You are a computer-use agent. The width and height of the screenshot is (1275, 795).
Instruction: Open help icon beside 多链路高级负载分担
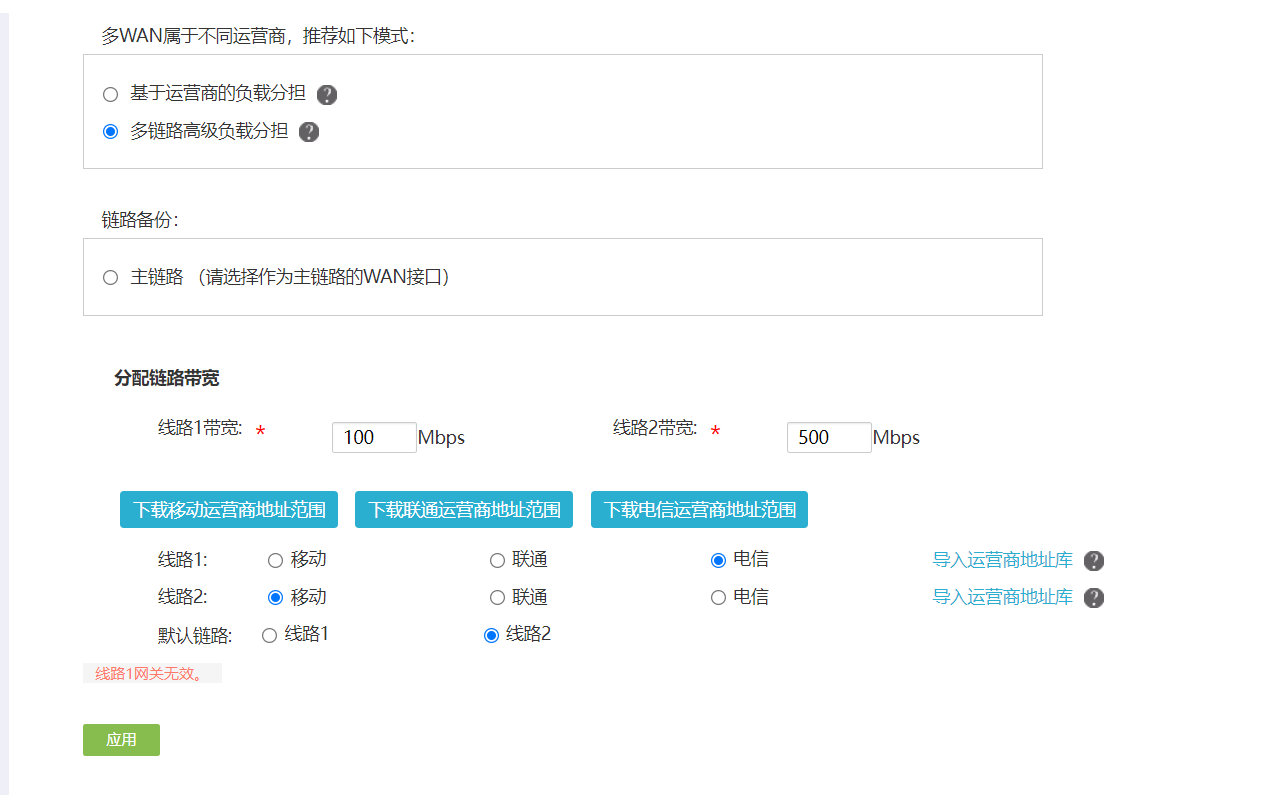click(x=309, y=132)
